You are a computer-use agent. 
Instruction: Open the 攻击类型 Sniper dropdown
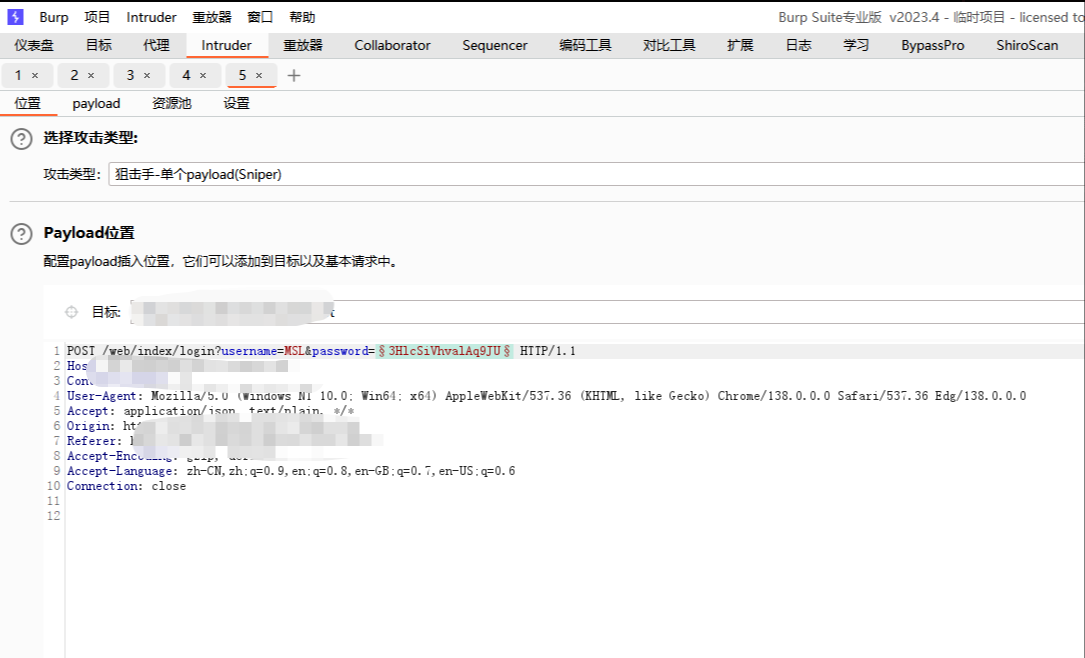[596, 174]
